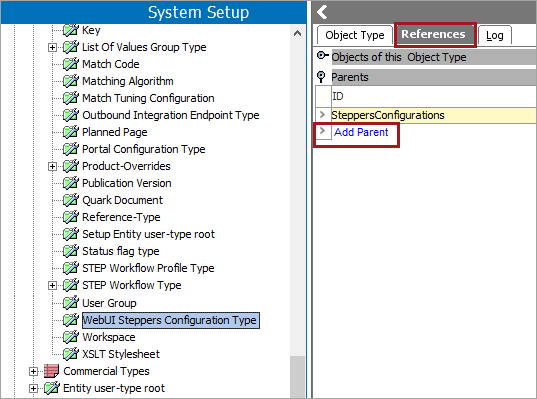Expand the Product-Overrides tree node

52,166
